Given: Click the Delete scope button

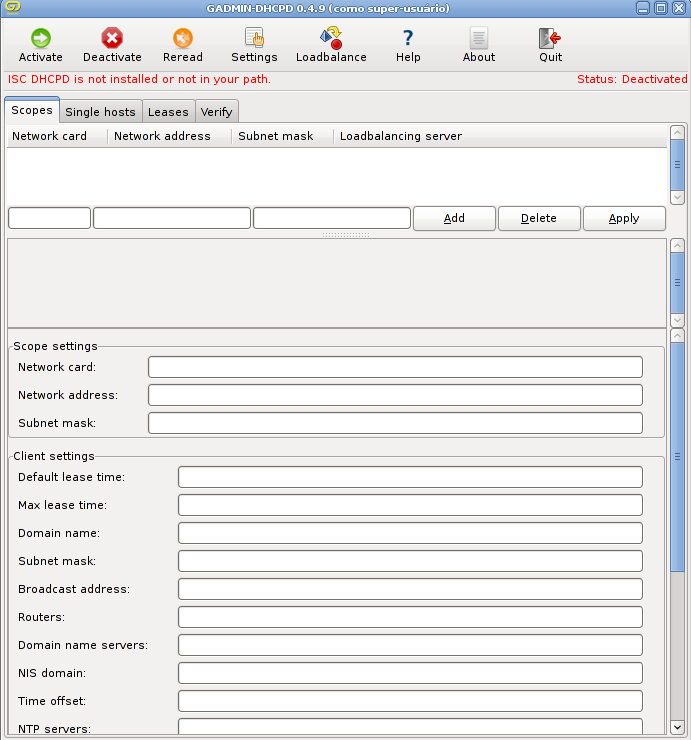Looking at the screenshot, I should pos(539,218).
